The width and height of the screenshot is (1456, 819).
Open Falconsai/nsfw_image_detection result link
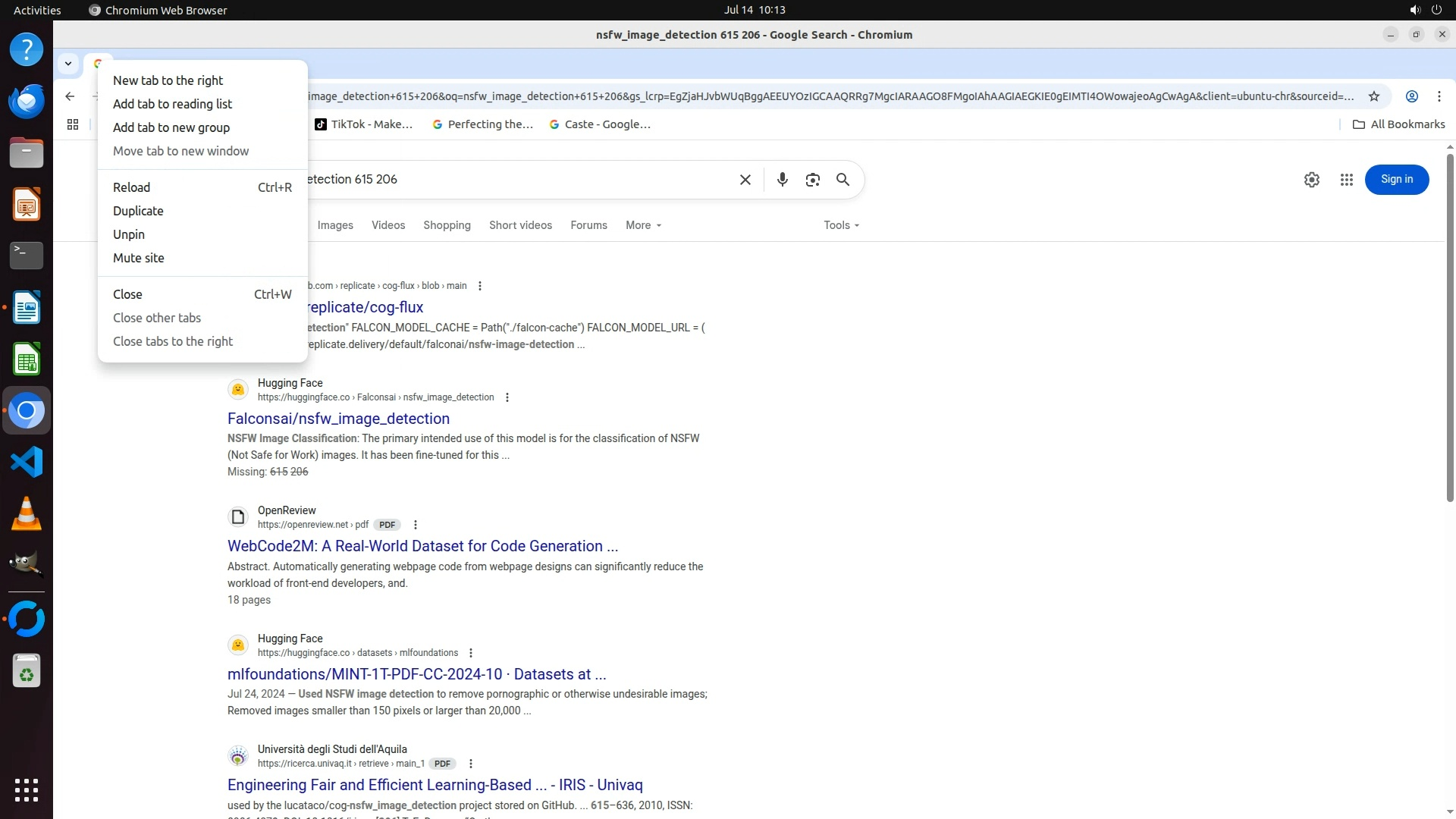click(x=338, y=419)
